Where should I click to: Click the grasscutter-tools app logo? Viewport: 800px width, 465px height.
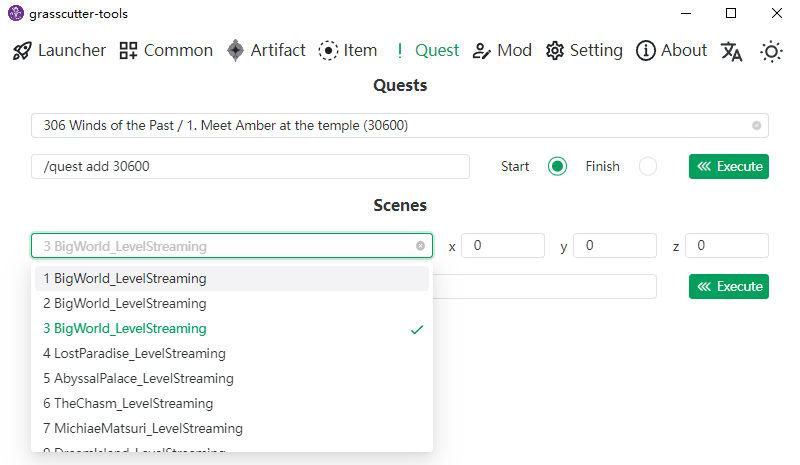point(16,13)
